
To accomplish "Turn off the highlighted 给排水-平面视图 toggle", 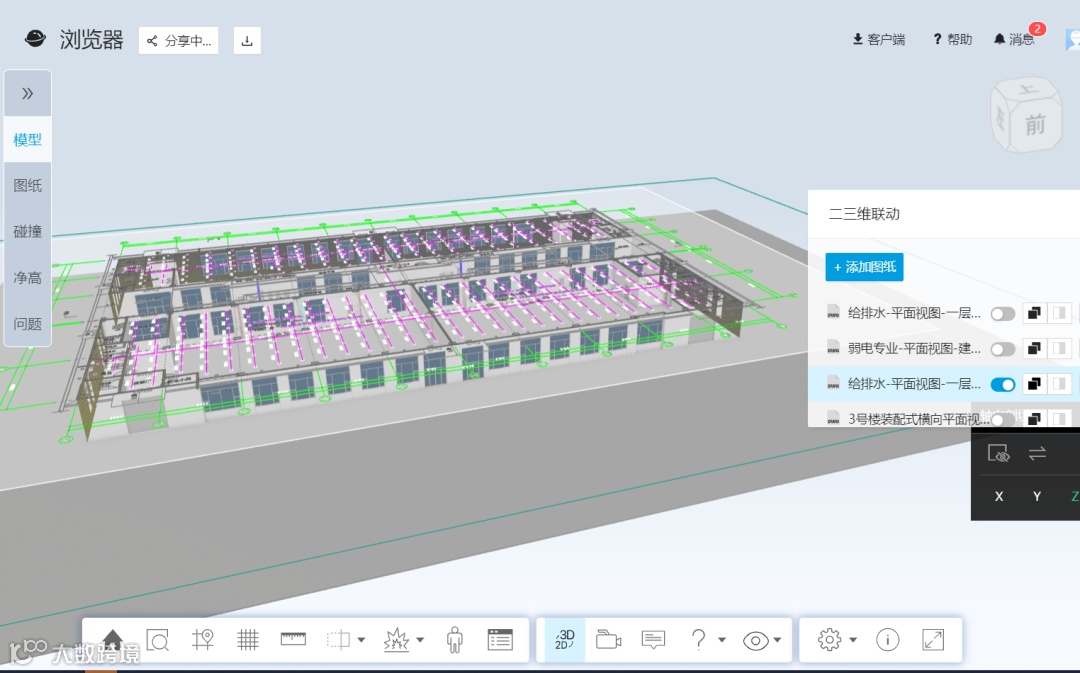I will click(x=1003, y=384).
